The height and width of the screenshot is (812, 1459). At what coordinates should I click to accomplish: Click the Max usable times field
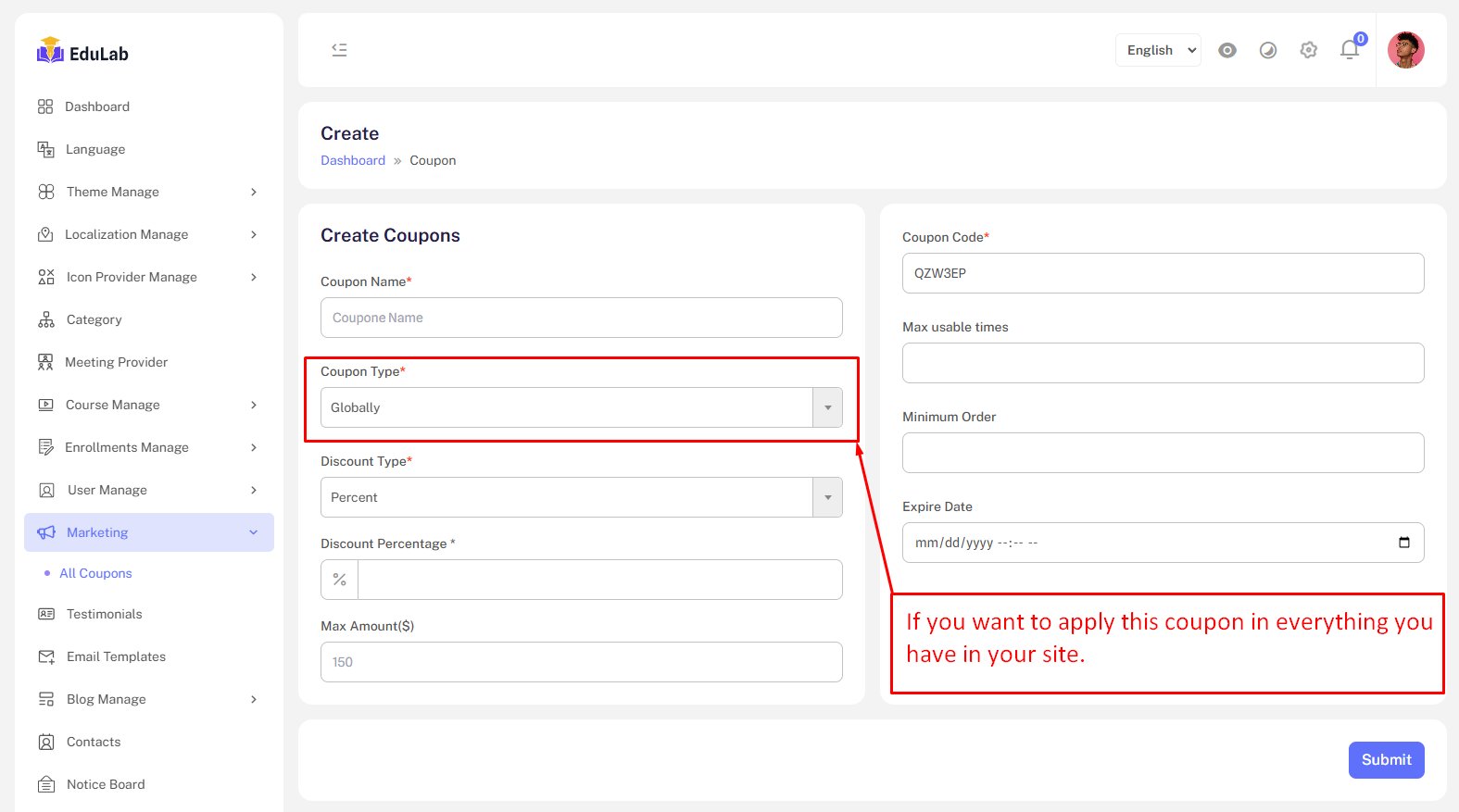1163,363
